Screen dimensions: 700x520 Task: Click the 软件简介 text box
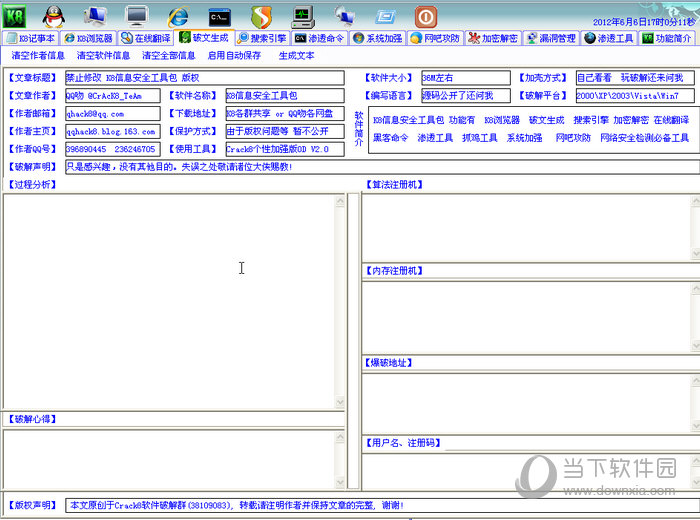(533, 130)
